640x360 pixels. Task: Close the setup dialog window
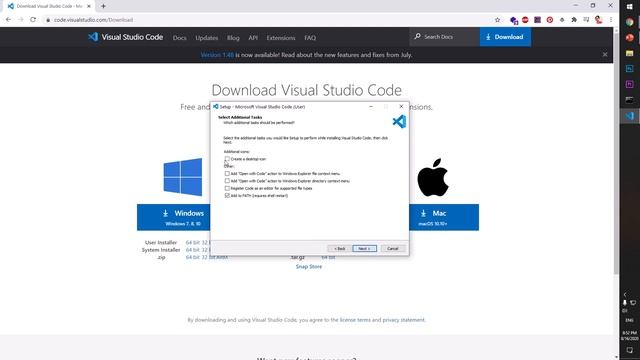click(x=401, y=107)
